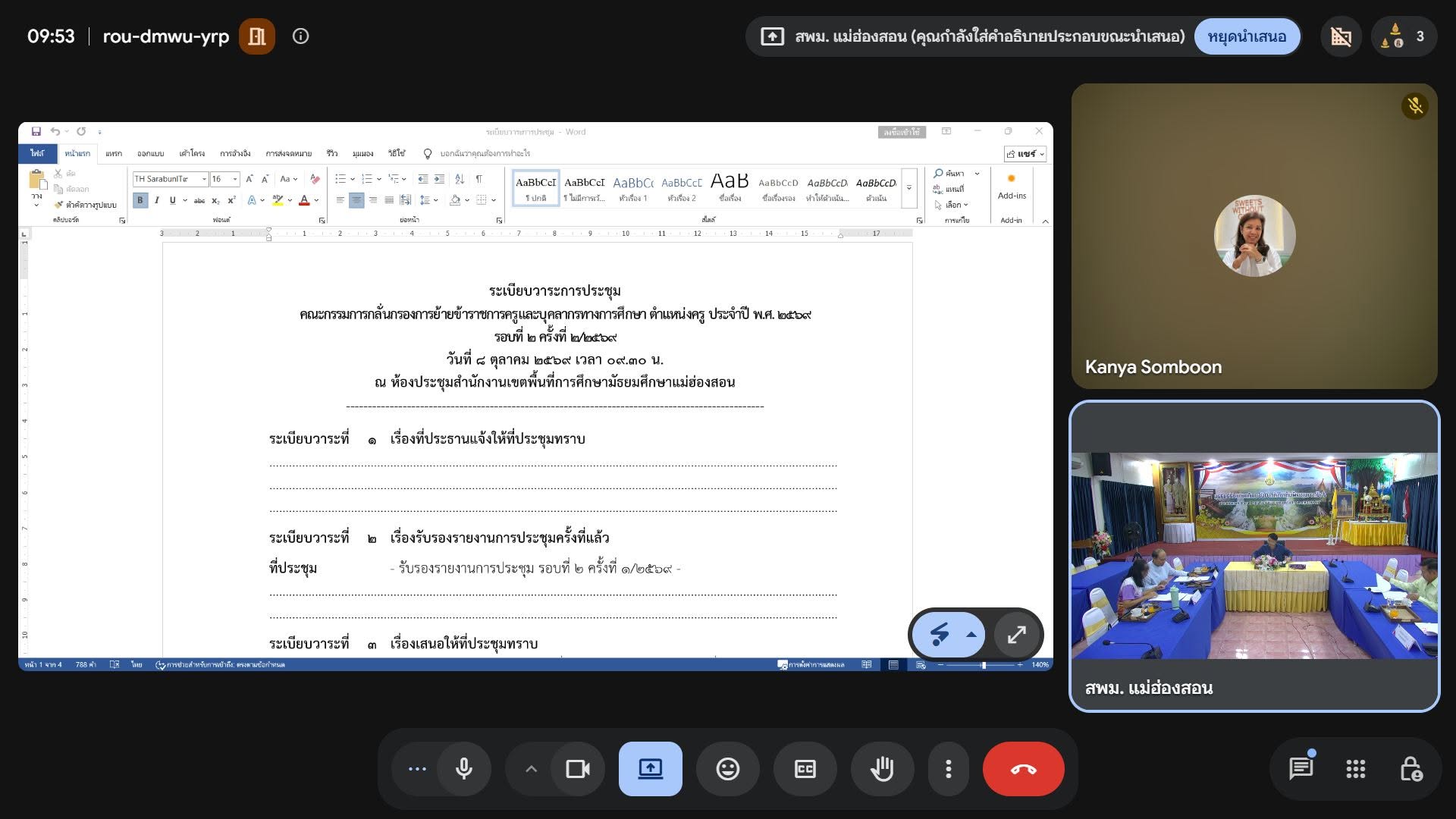Toggle the microphone in Meet

463,769
